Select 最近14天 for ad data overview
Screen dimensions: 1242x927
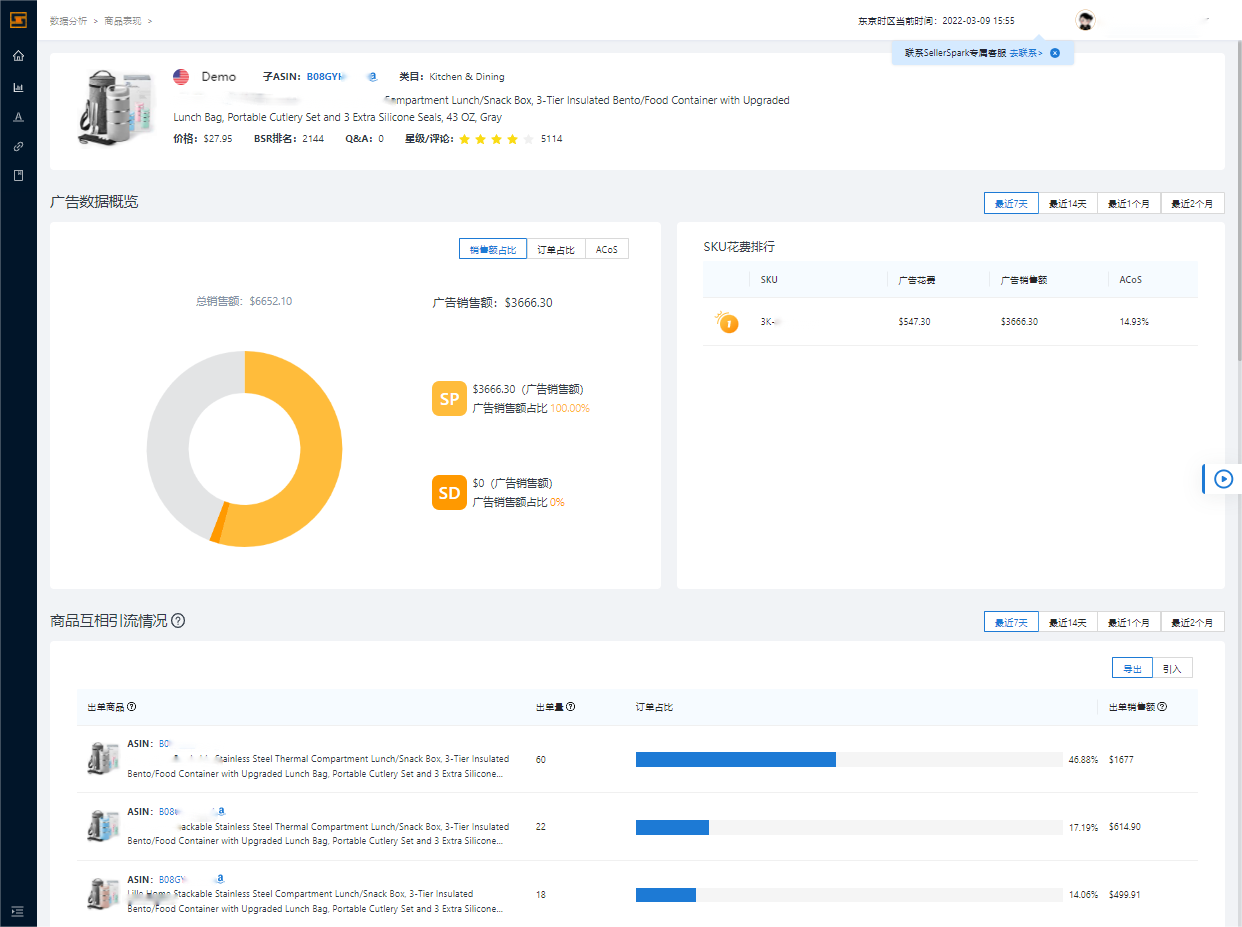(x=1067, y=203)
